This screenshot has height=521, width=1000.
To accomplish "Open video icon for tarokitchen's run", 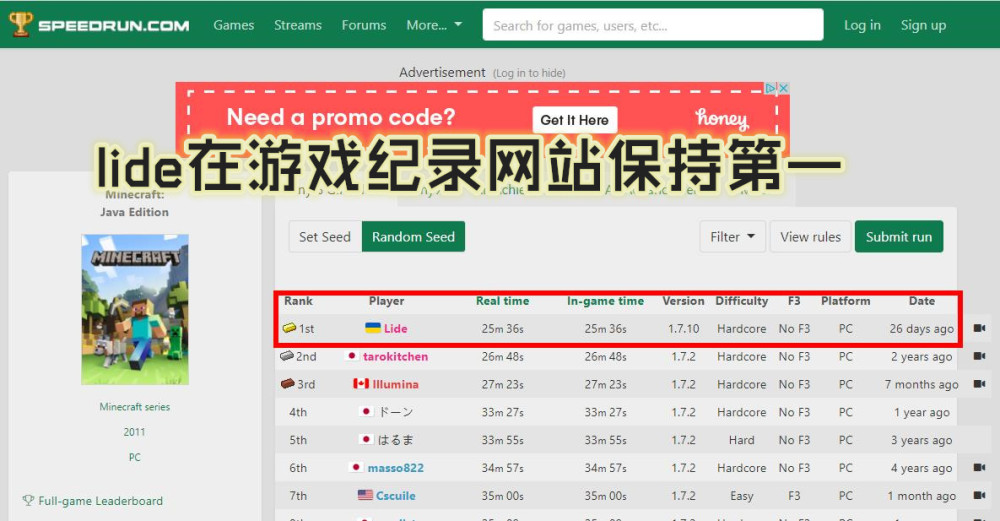I will [x=980, y=356].
